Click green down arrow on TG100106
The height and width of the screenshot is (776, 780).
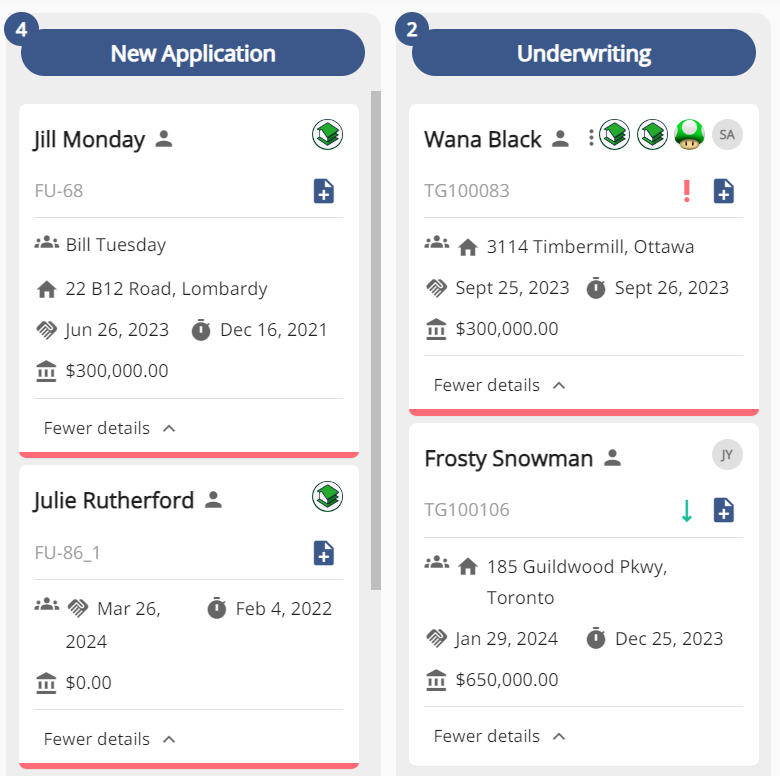[686, 510]
